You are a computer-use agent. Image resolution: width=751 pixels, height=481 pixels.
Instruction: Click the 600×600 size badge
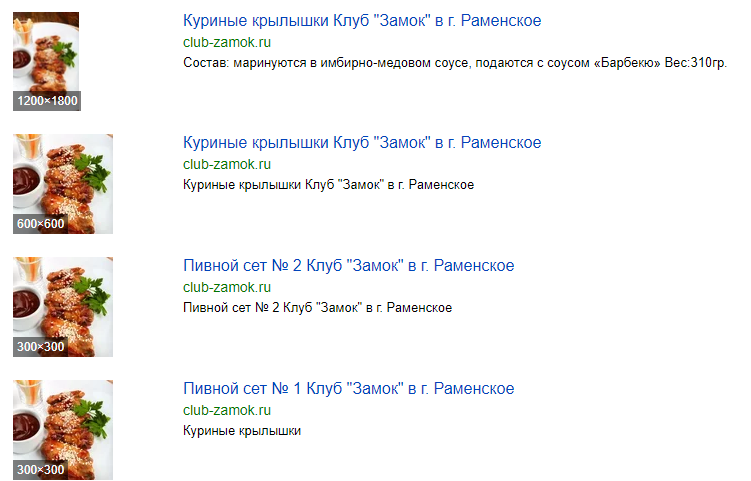(x=40, y=224)
